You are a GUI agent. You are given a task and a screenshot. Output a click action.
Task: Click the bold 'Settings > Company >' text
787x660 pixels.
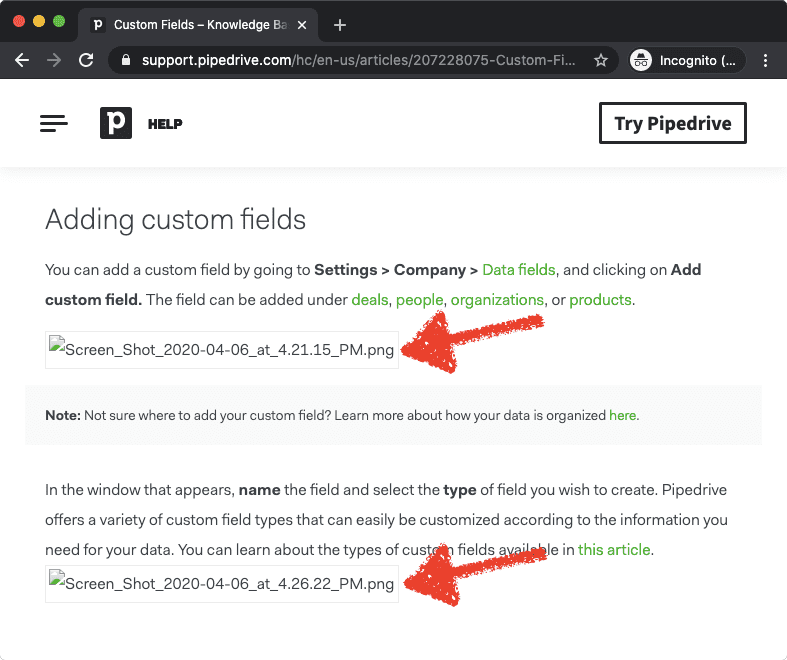click(x=396, y=270)
